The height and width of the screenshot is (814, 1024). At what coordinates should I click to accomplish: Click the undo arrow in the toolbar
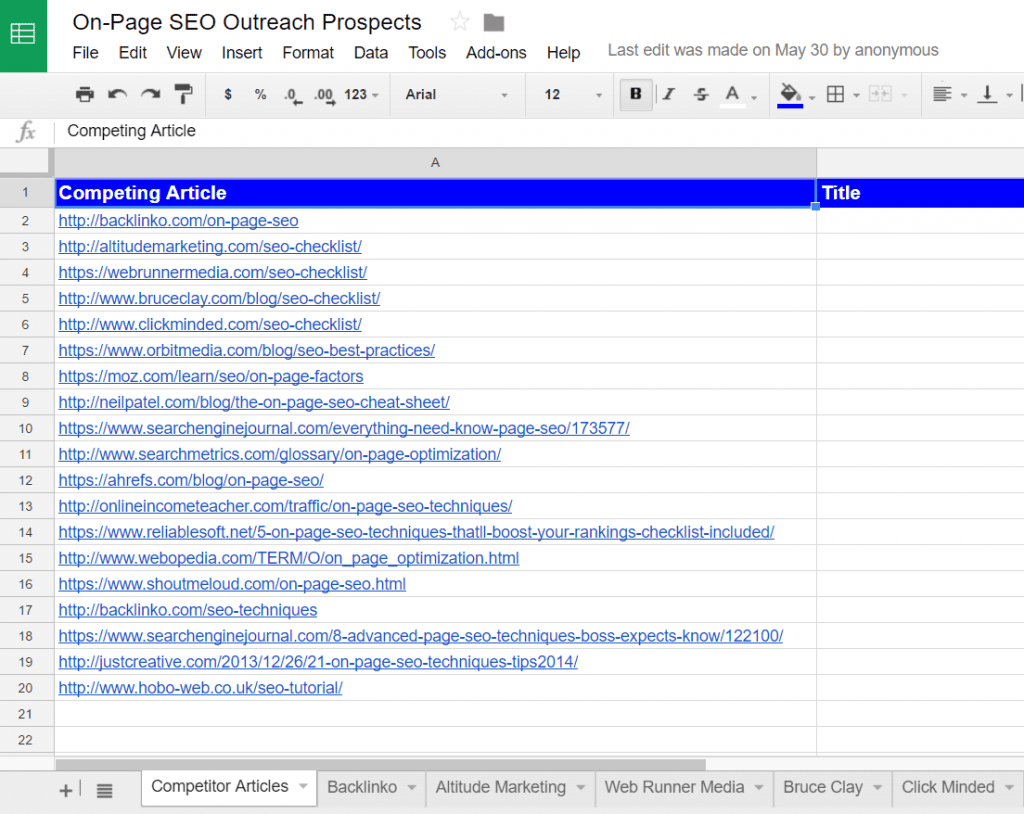pyautogui.click(x=118, y=94)
